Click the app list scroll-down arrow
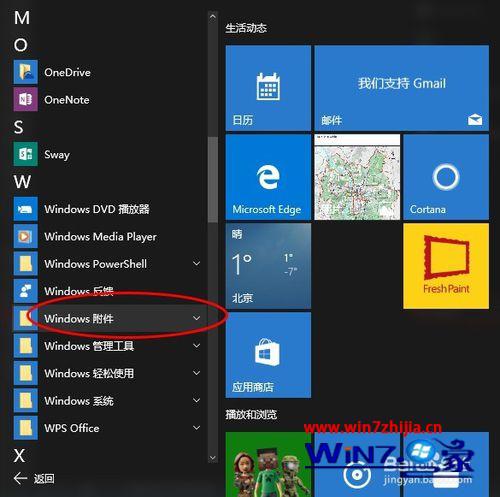500x497 pixels. tap(212, 458)
